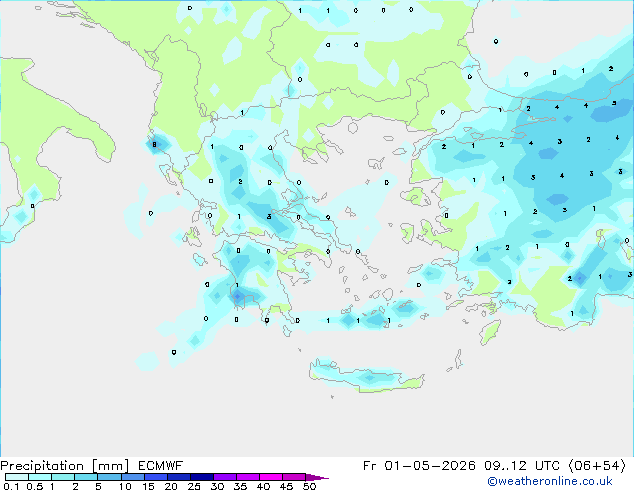Click the 2–5 mm legend swatch
Screen dimensions: 634x490
86,477
